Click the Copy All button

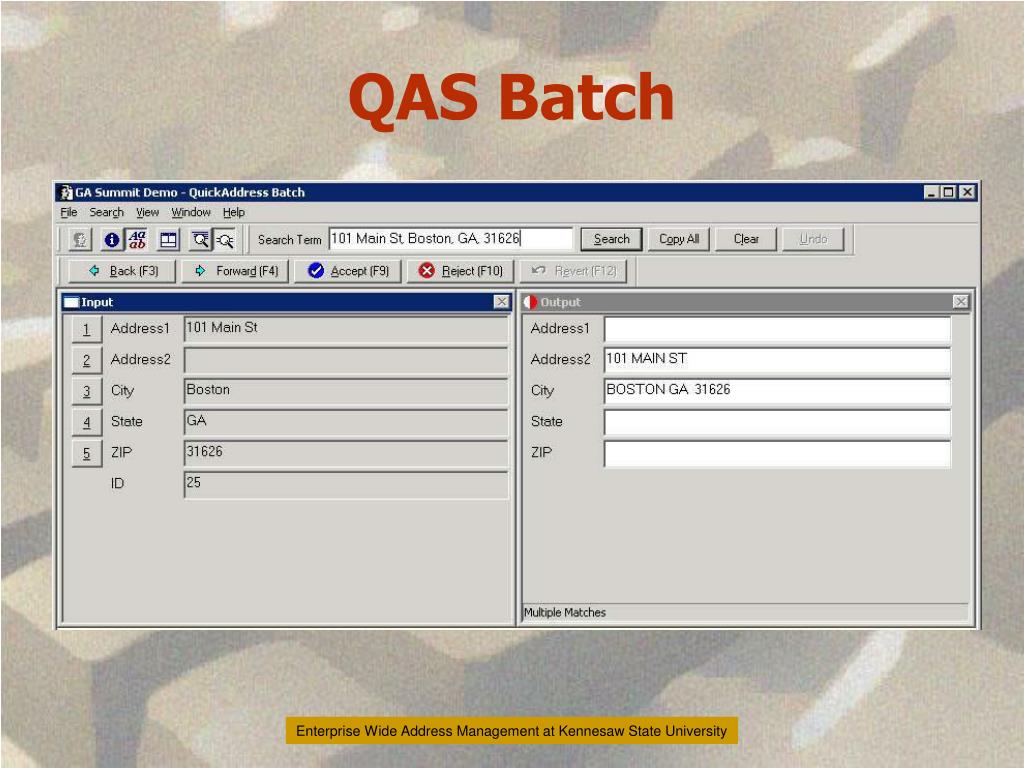[x=679, y=239]
